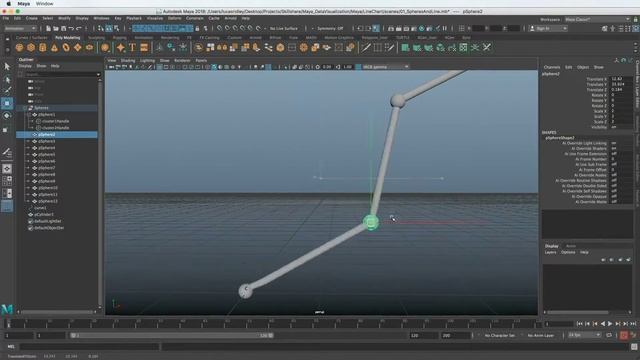Open the Modify menu
The image size is (640, 360).
pyautogui.click(x=64, y=18)
